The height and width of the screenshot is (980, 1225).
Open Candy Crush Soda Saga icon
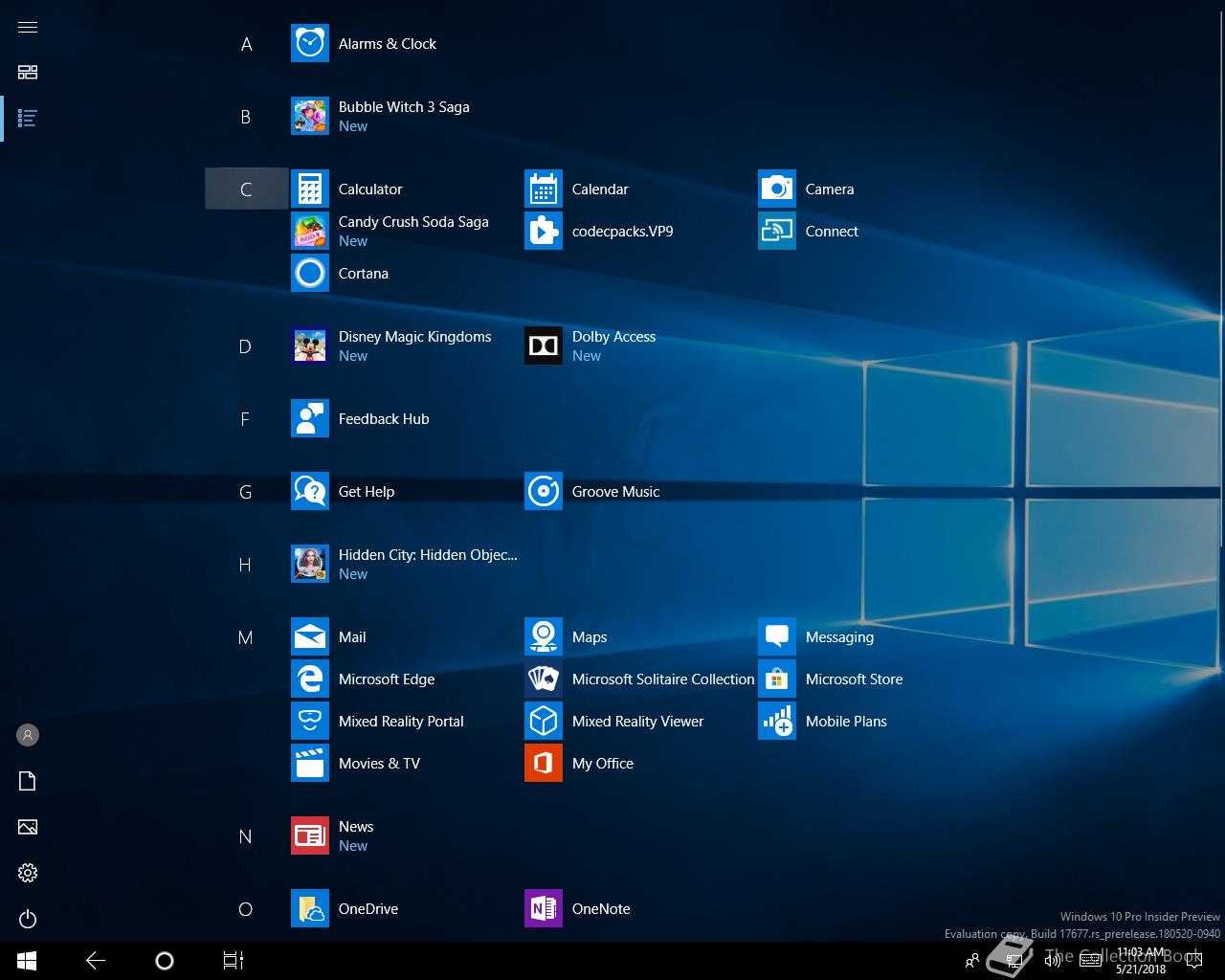pos(310,232)
